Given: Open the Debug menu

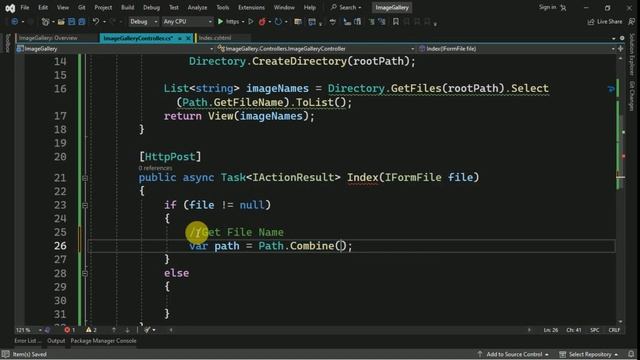Looking at the screenshot, I should [x=151, y=7].
